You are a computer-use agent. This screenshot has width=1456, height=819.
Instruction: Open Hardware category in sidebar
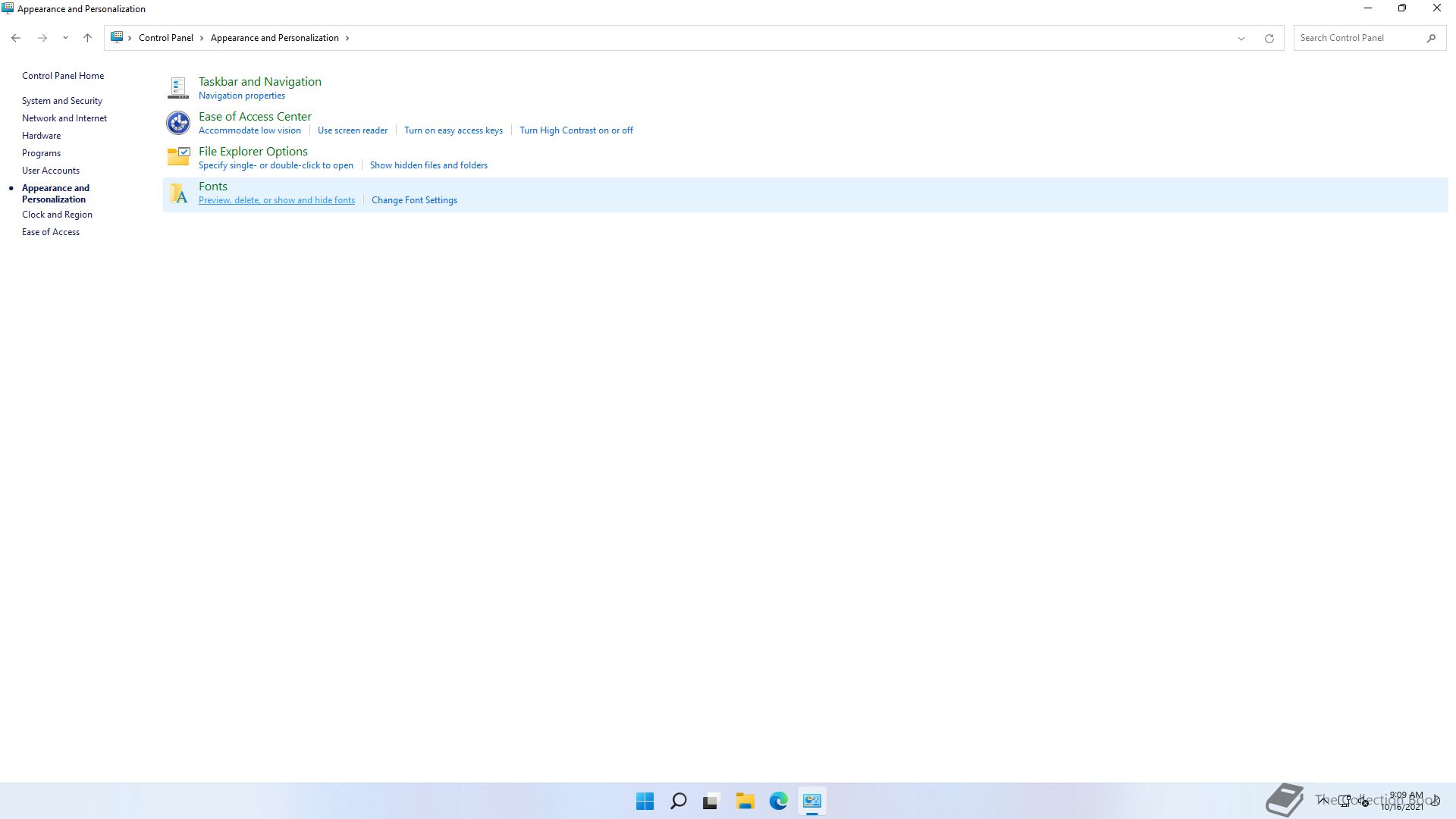click(x=42, y=136)
